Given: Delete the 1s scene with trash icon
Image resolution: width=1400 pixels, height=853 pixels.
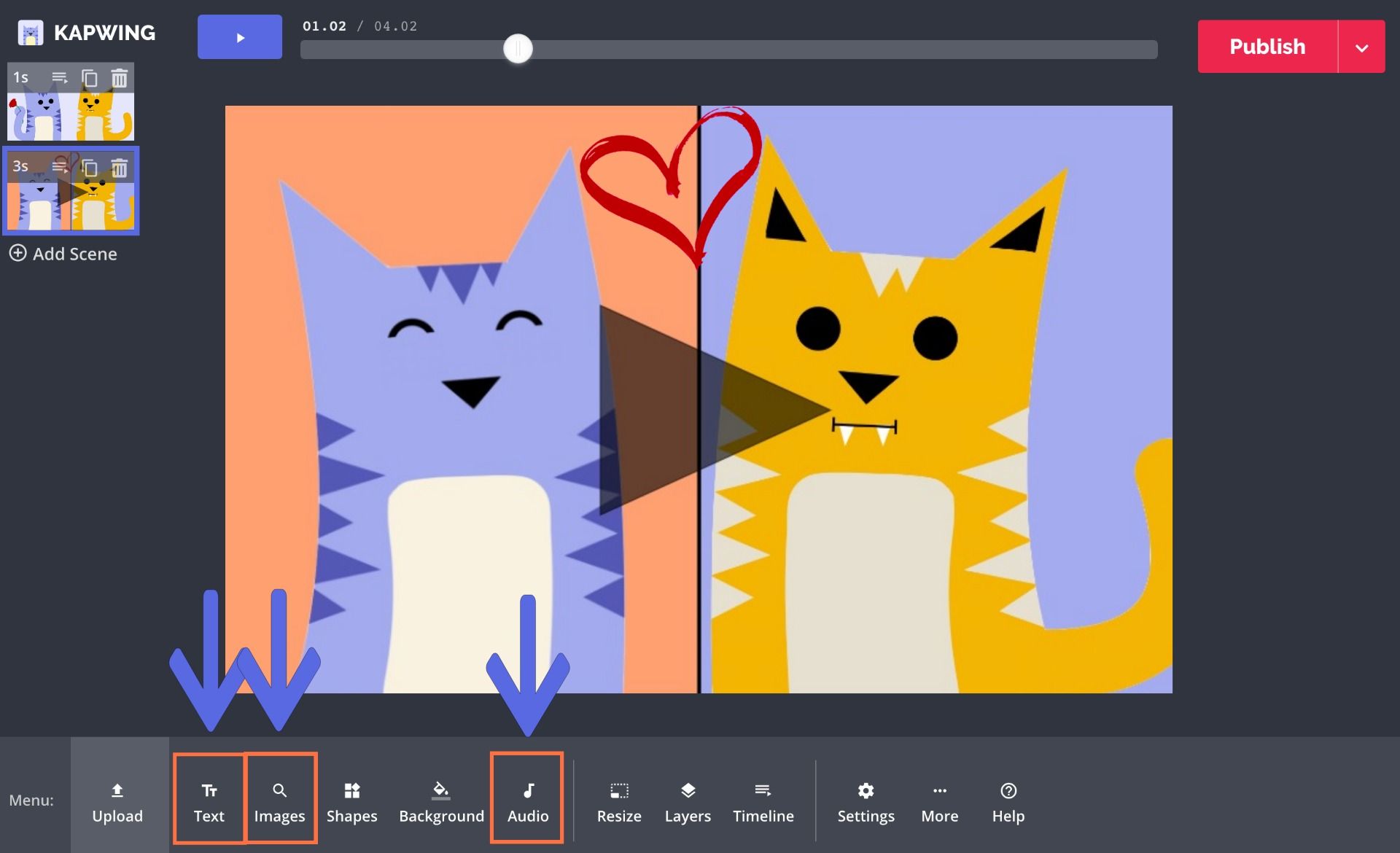Looking at the screenshot, I should [119, 77].
